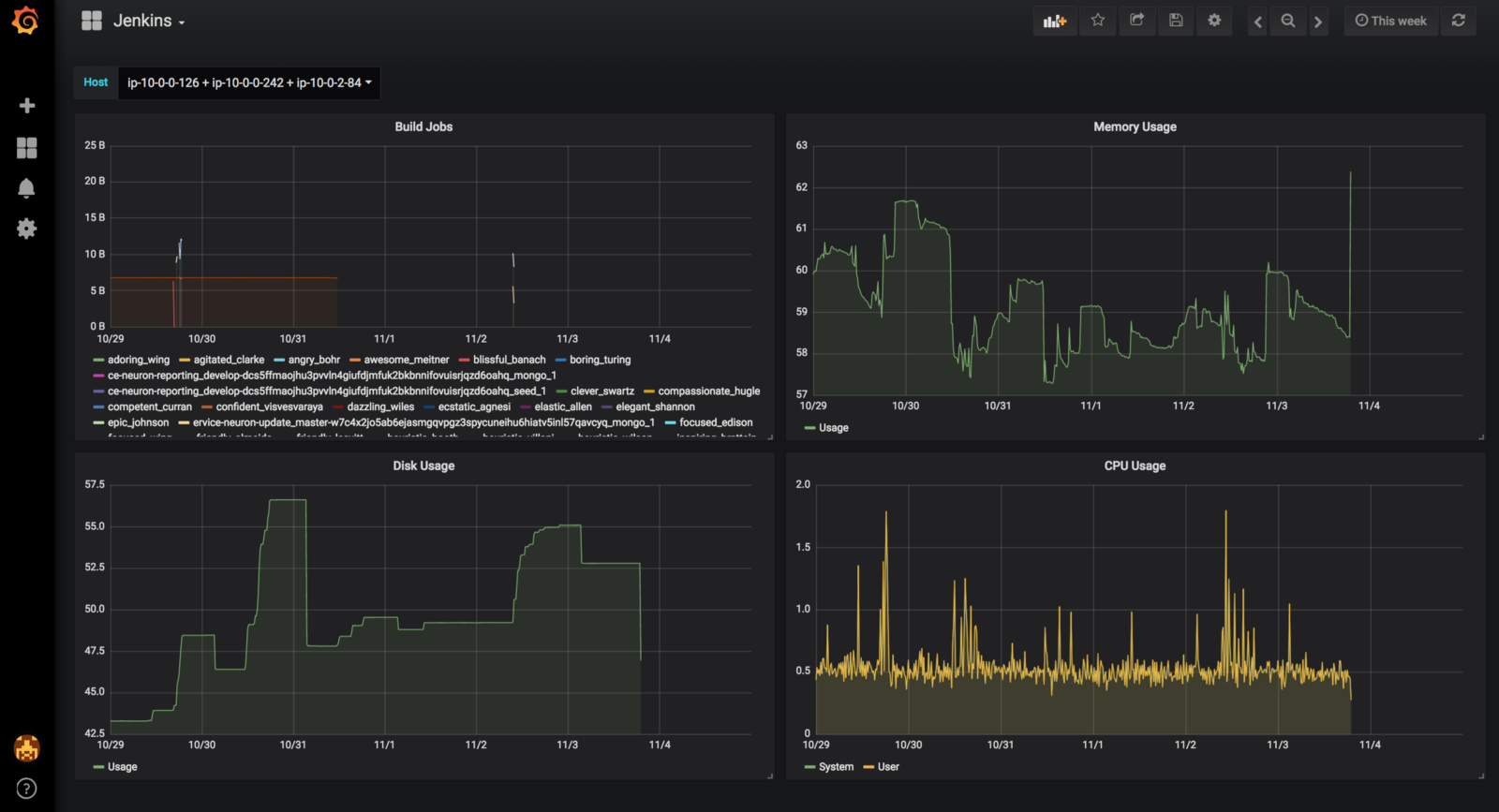Click the Add panel icon
The height and width of the screenshot is (812, 1499).
(x=1055, y=21)
